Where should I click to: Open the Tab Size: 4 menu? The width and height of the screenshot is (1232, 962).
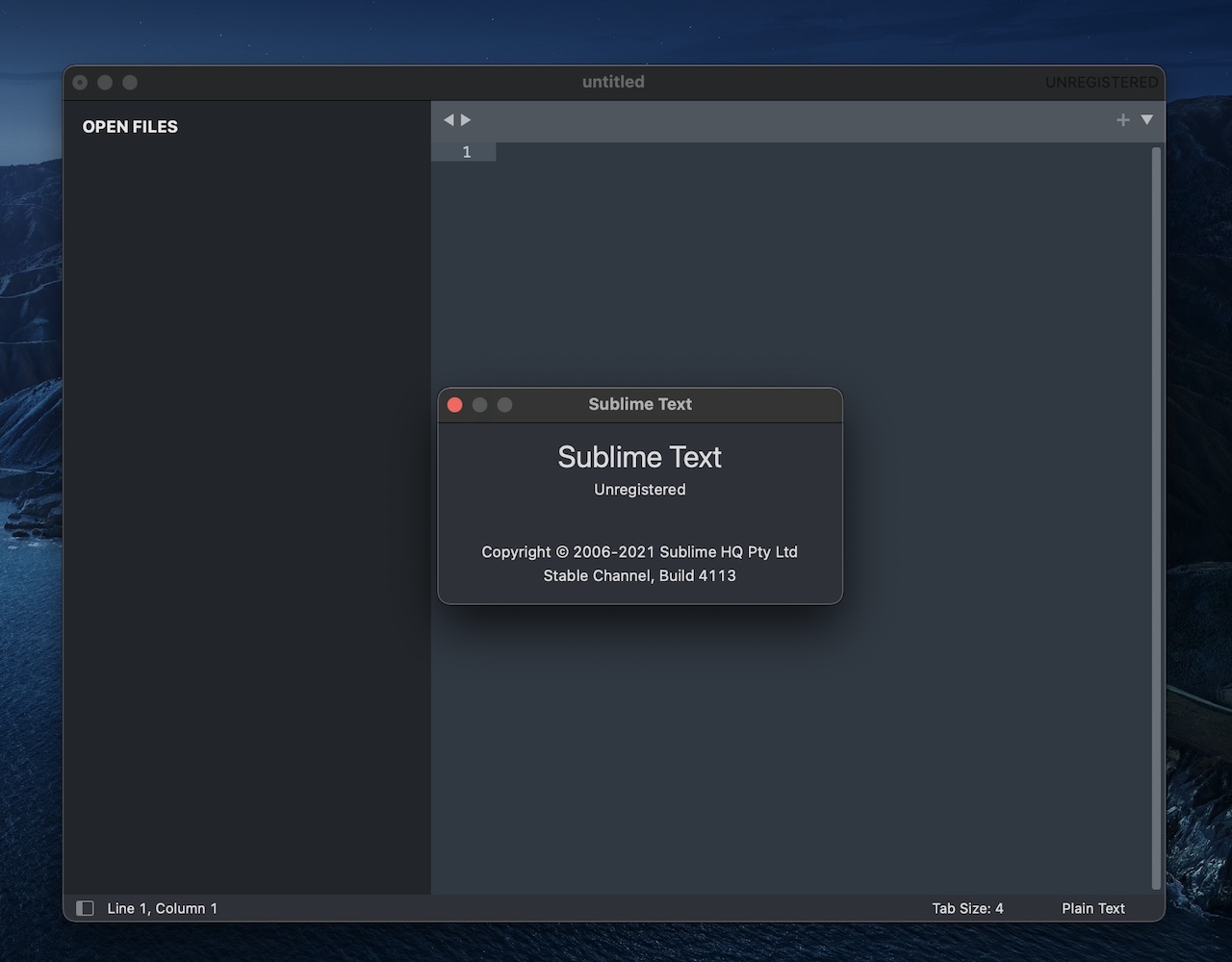click(967, 908)
